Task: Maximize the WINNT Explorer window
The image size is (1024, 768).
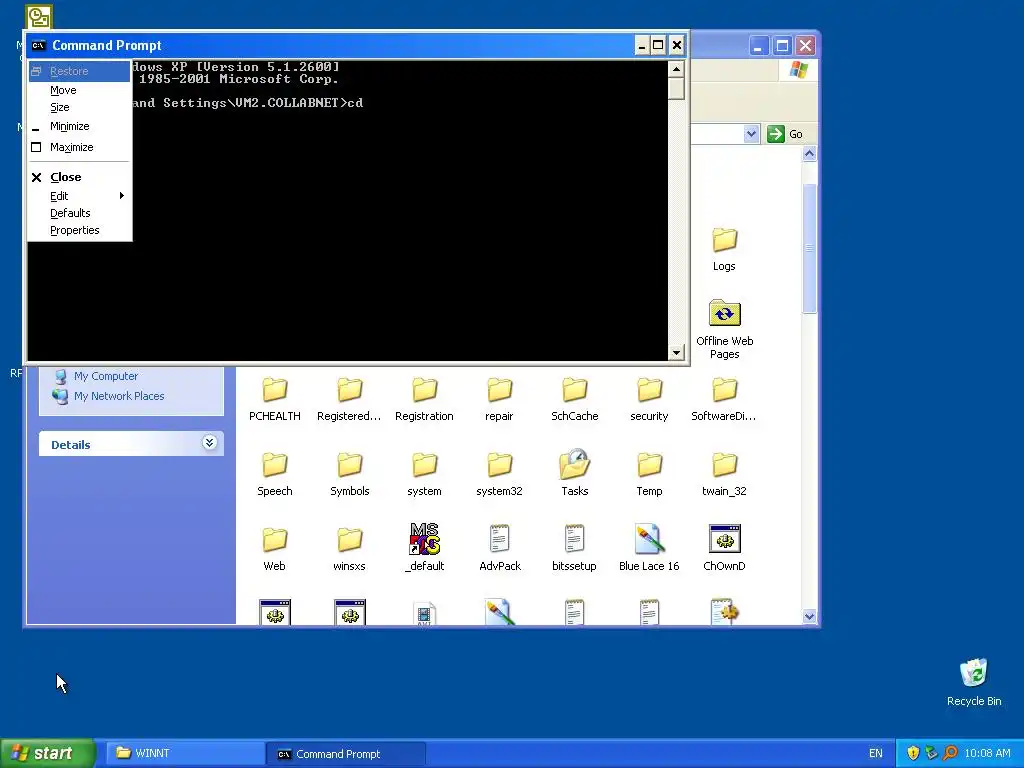Action: [x=782, y=46]
